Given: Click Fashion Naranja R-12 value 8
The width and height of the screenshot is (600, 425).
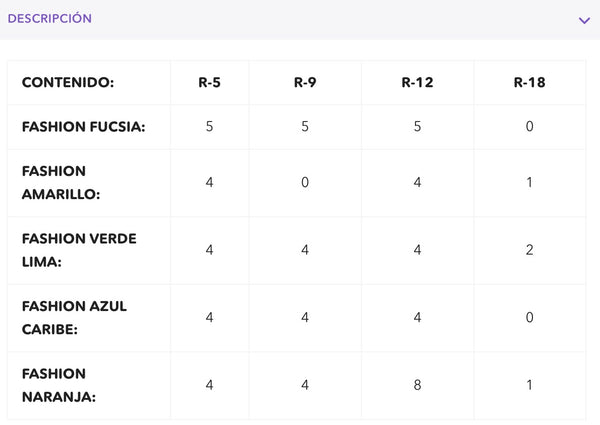Looking at the screenshot, I should click(417, 385).
